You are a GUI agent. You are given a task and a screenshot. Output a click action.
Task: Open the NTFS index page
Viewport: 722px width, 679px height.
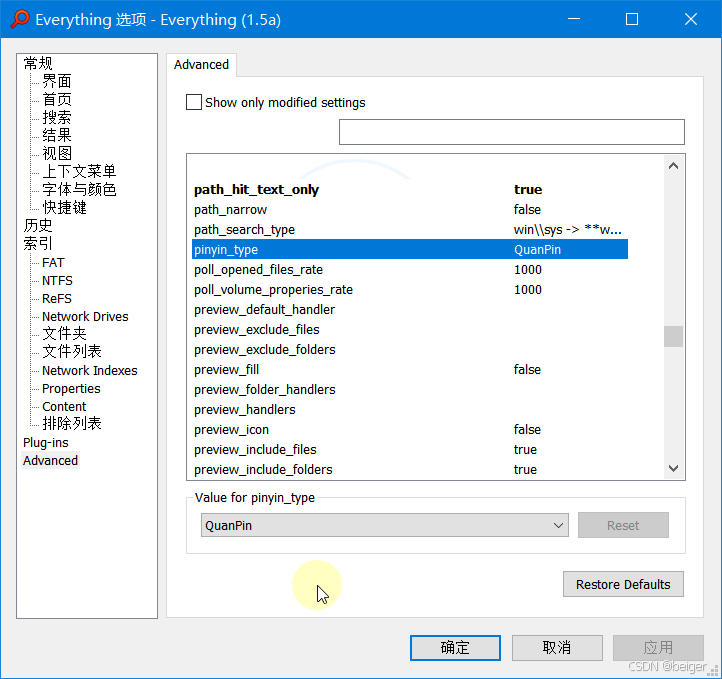click(57, 280)
